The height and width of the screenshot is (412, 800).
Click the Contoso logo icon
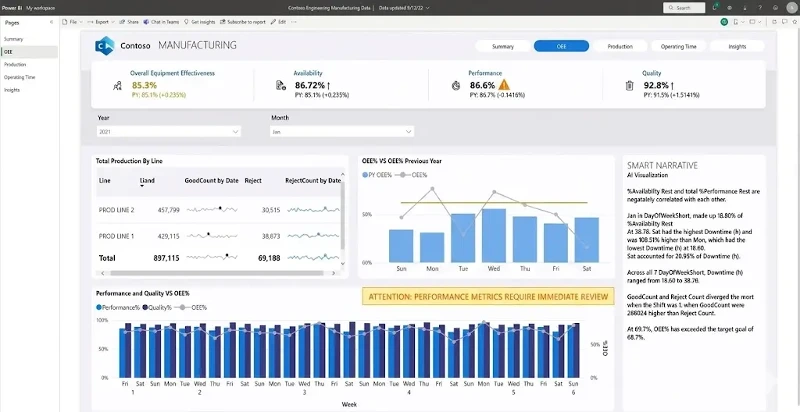[105, 45]
